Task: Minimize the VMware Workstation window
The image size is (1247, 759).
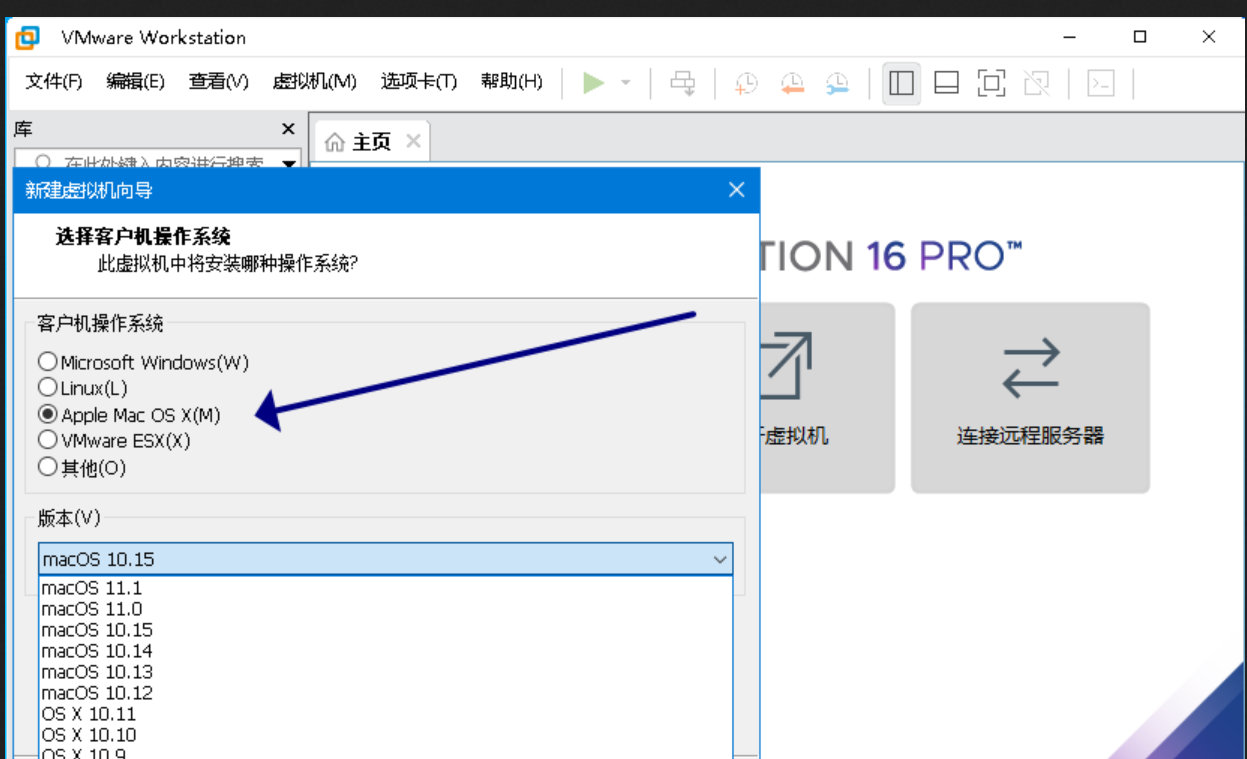Action: 1070,38
